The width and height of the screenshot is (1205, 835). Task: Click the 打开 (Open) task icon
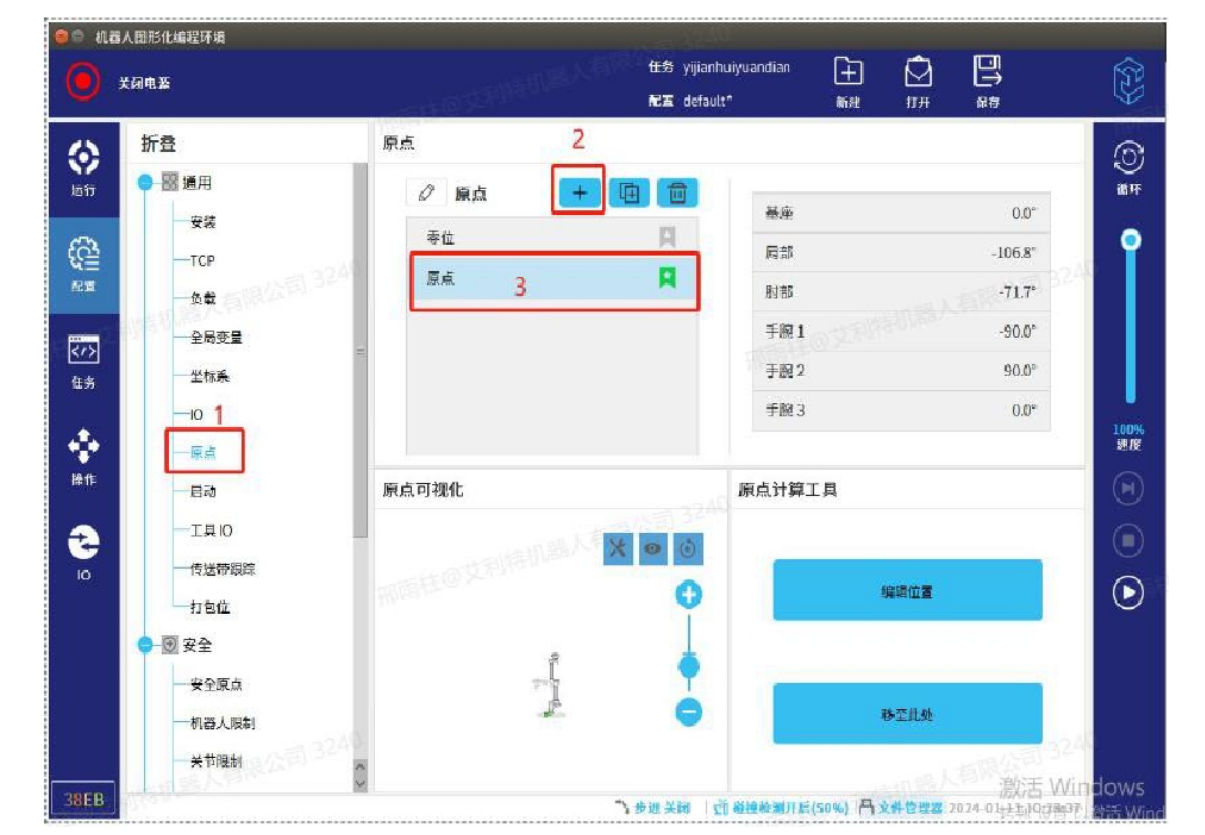918,74
